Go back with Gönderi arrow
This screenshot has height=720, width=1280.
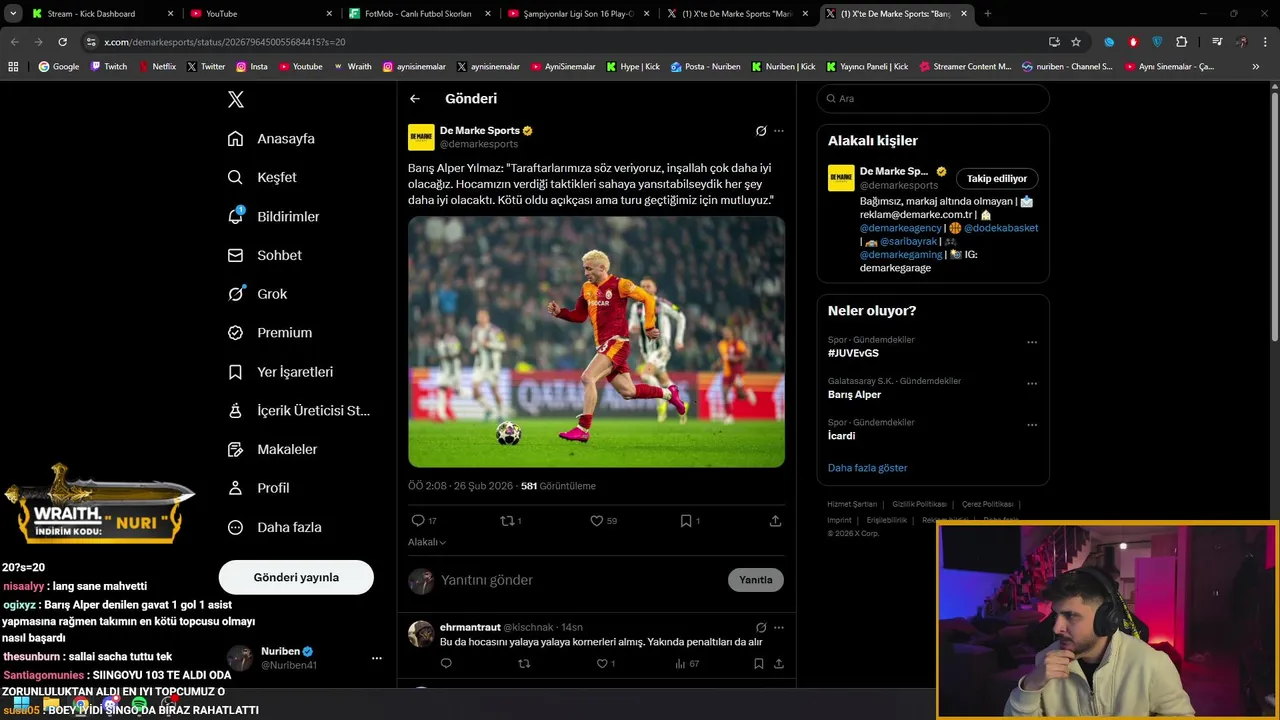415,99
